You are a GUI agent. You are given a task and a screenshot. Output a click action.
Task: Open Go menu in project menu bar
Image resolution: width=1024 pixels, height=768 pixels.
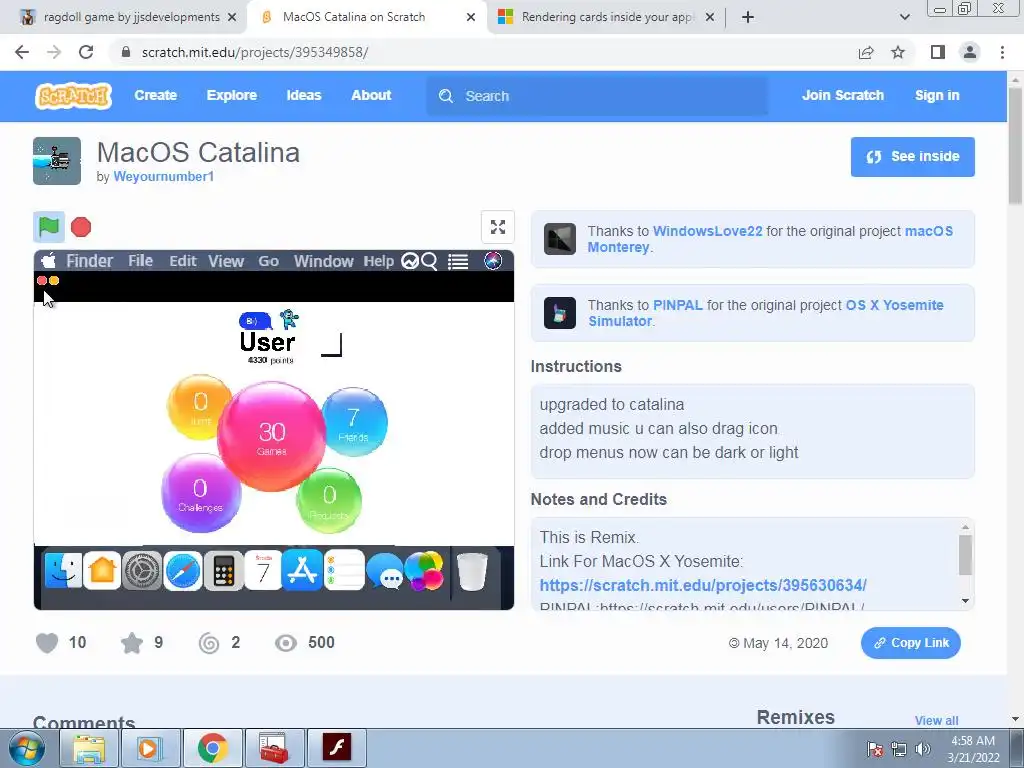coord(268,261)
